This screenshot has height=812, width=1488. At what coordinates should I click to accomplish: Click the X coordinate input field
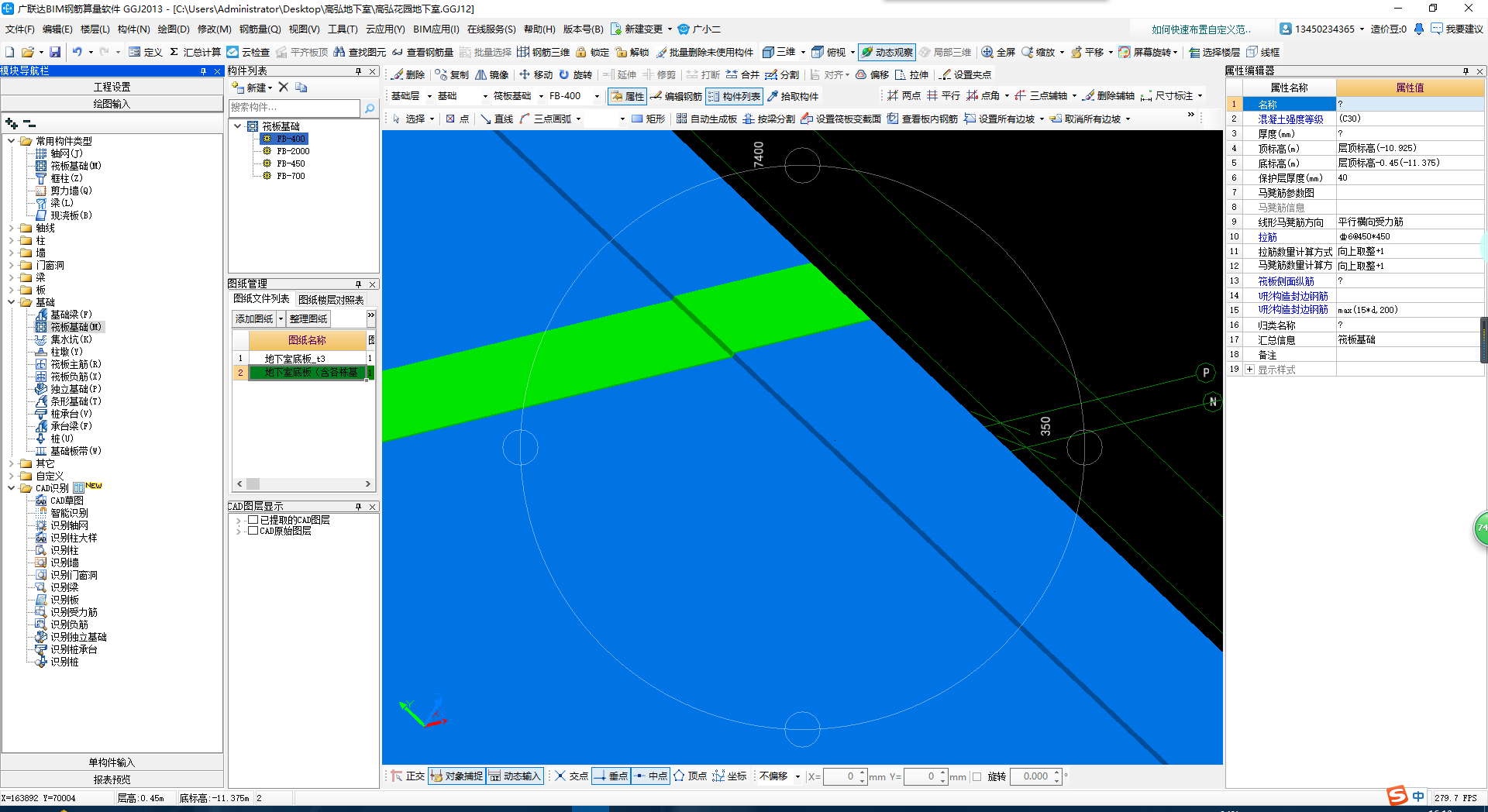[x=840, y=776]
